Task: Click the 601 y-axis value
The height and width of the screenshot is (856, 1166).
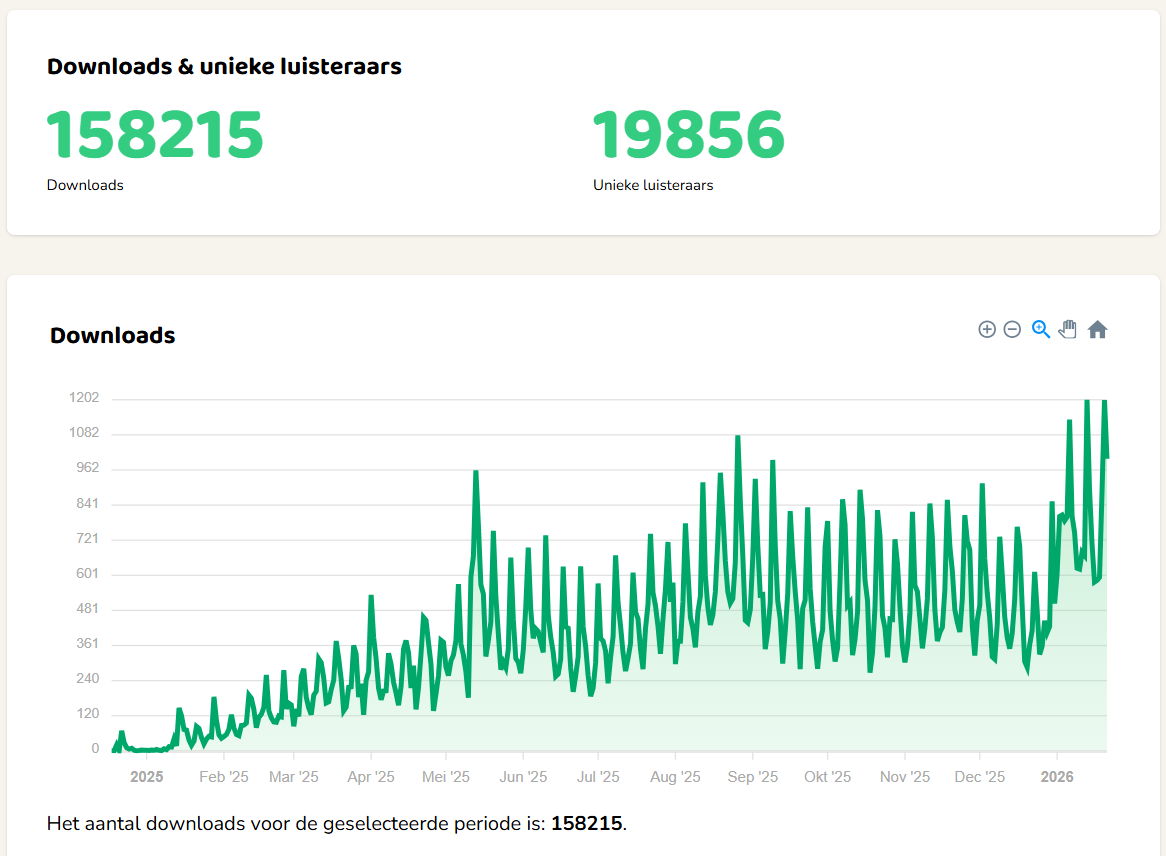Action: 87,574
